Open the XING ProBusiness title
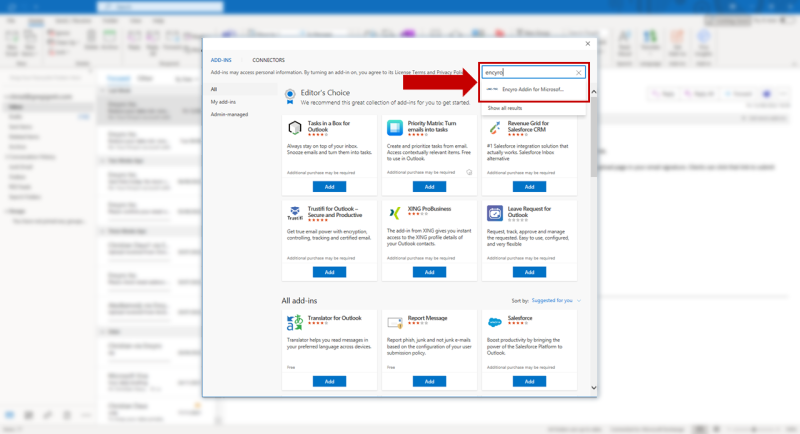Screen dimensions: 800x434 [429, 209]
